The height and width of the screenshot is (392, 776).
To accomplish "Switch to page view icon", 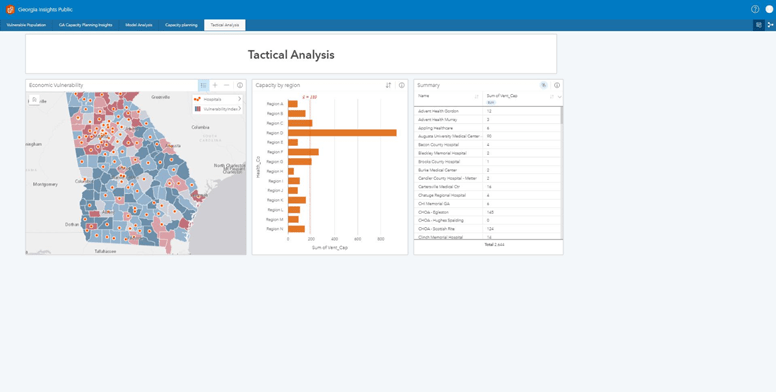I will pos(759,25).
